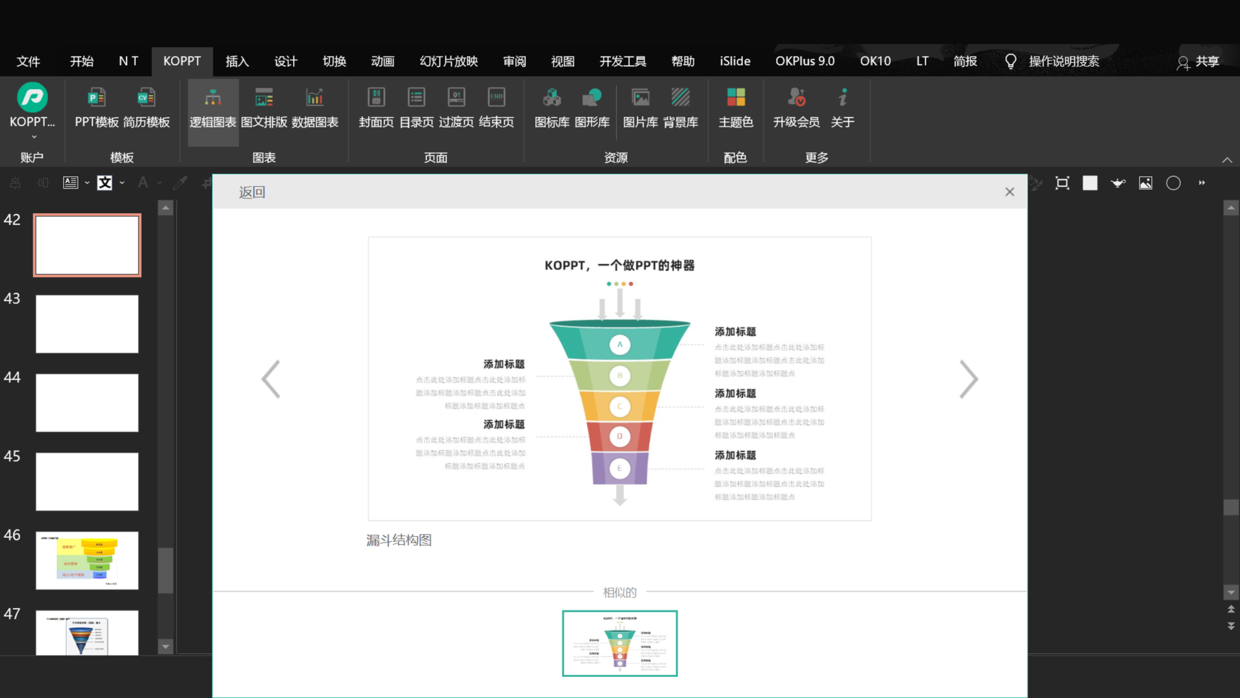Image resolution: width=1240 pixels, height=698 pixels.
Task: Insert a 封面页 cover page
Action: coord(376,108)
